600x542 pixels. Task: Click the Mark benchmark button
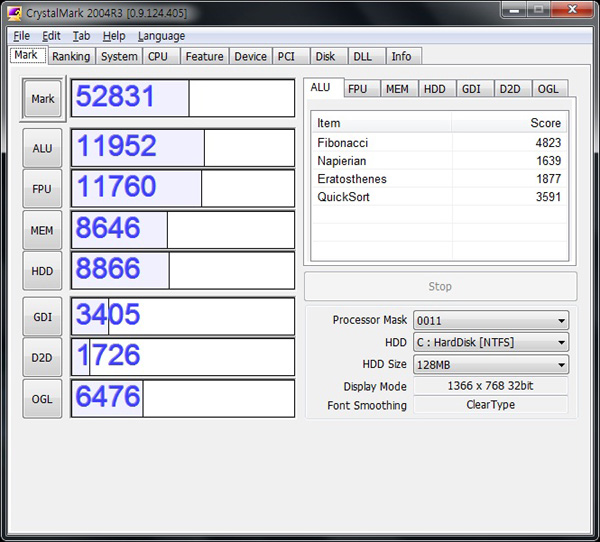coord(42,99)
